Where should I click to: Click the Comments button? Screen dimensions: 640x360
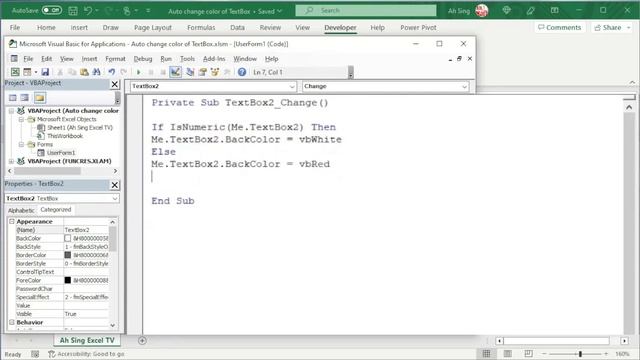click(560, 27)
